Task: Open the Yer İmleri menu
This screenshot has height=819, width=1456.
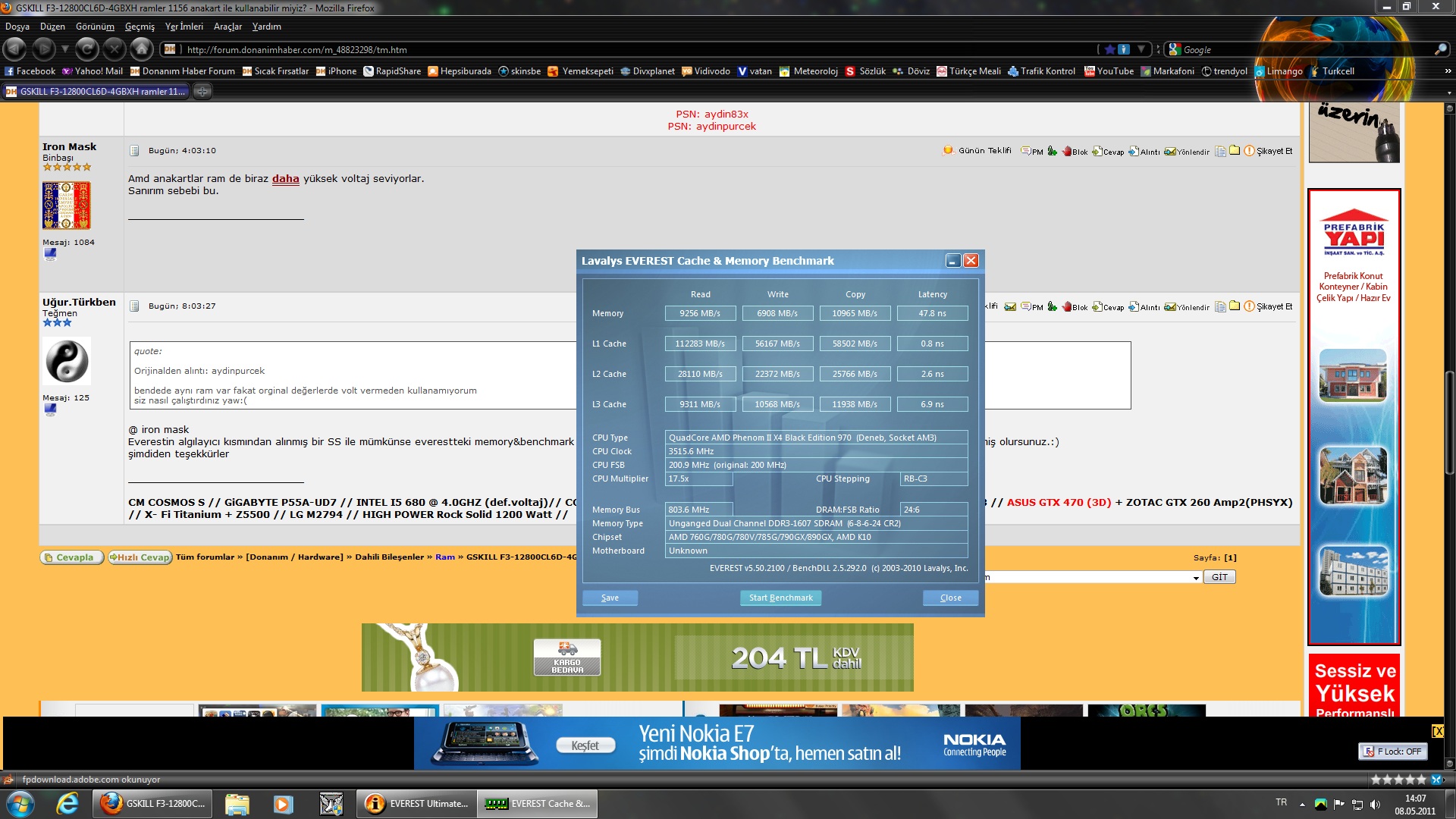Action: (x=184, y=27)
